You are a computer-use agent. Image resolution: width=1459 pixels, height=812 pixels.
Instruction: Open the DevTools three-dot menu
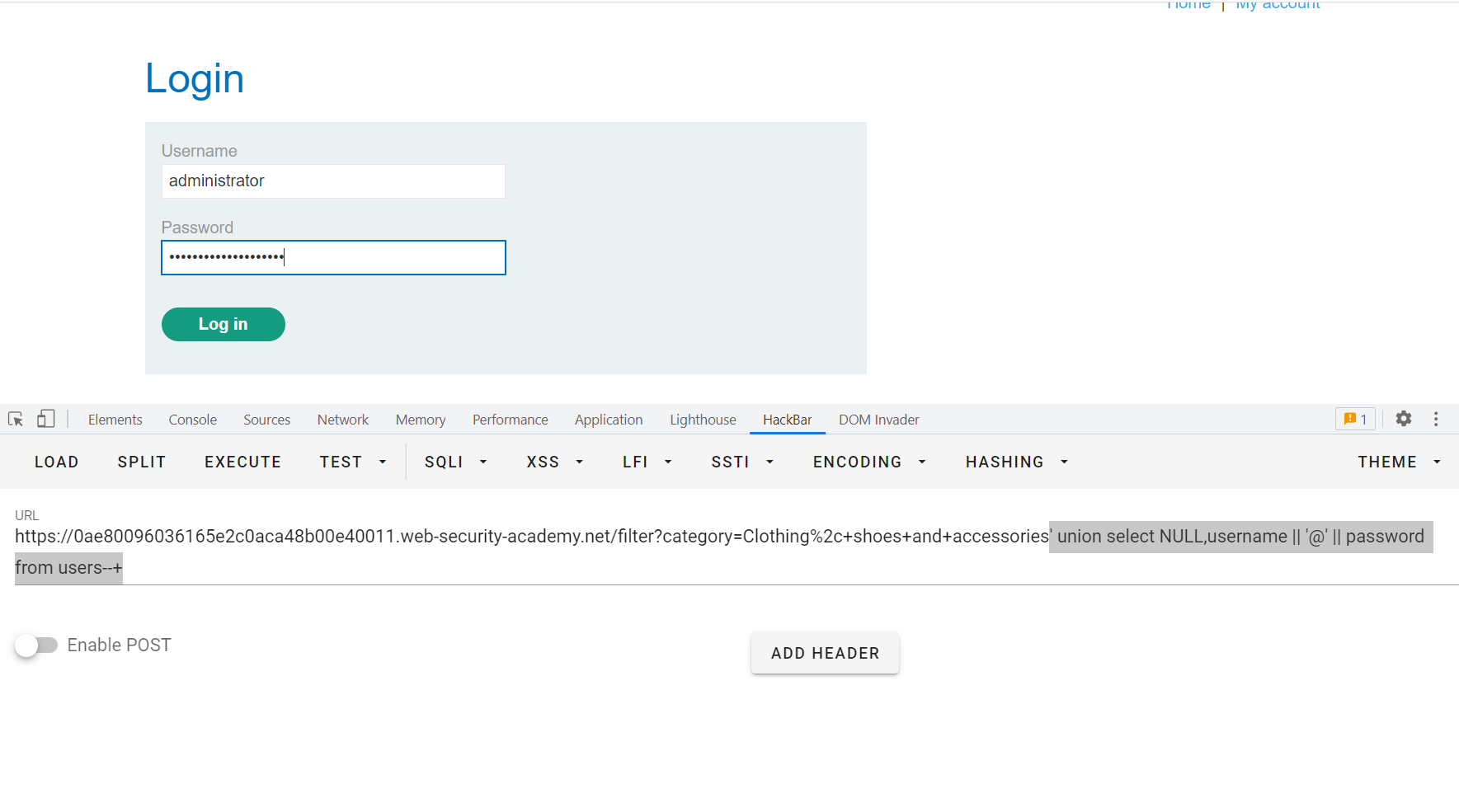click(1436, 419)
